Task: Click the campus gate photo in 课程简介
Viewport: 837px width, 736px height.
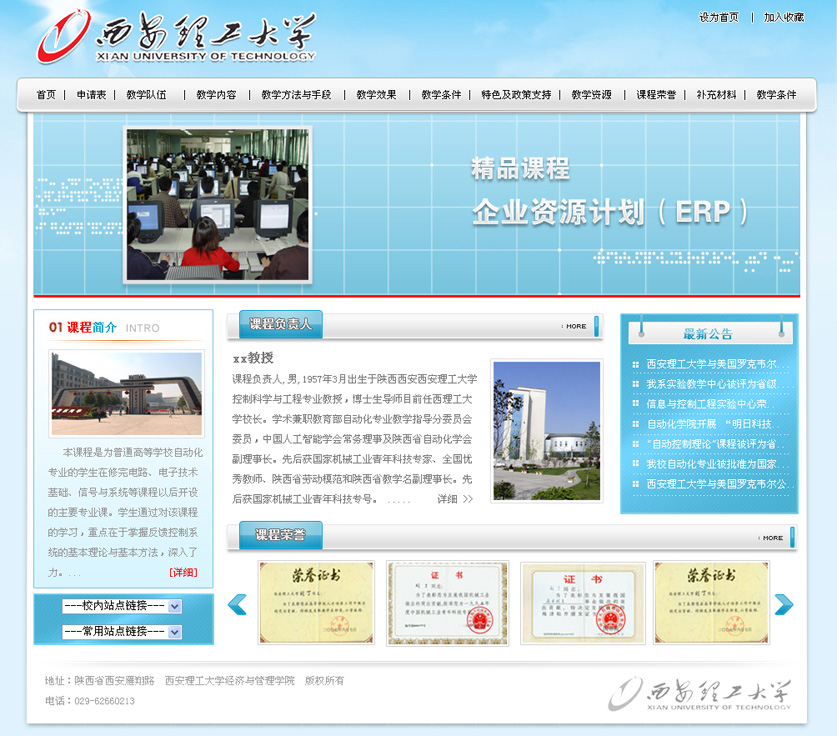Action: click(x=127, y=393)
